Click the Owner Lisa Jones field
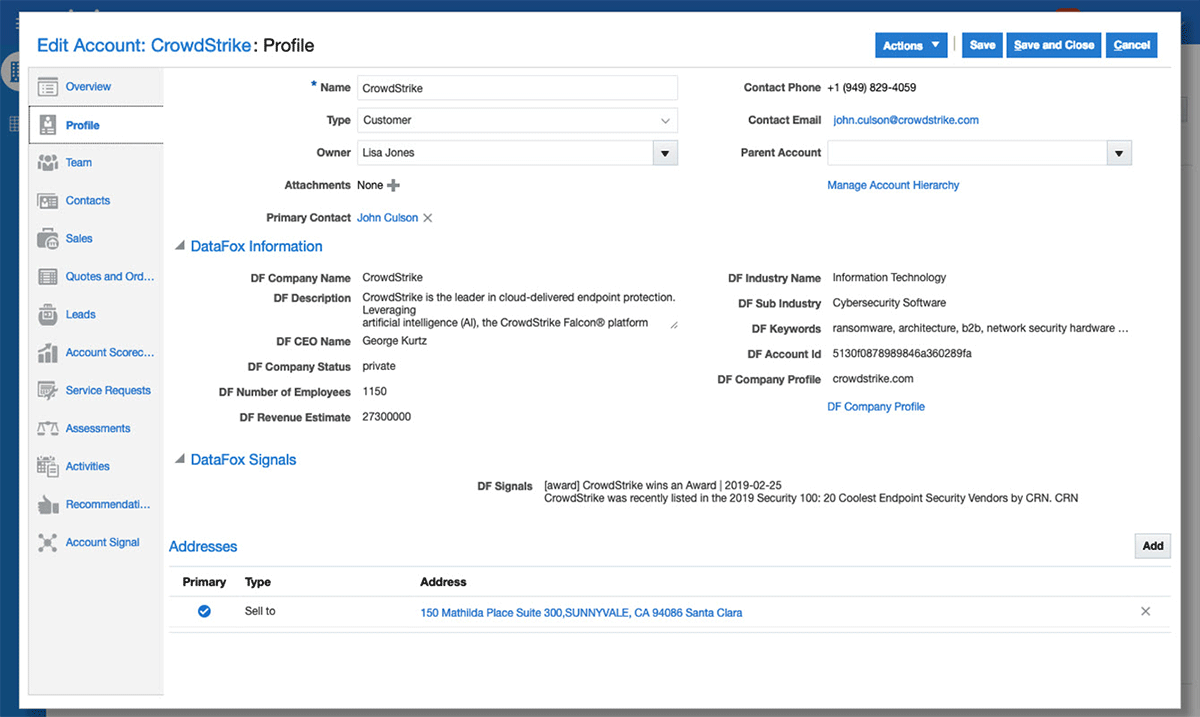 coord(505,153)
